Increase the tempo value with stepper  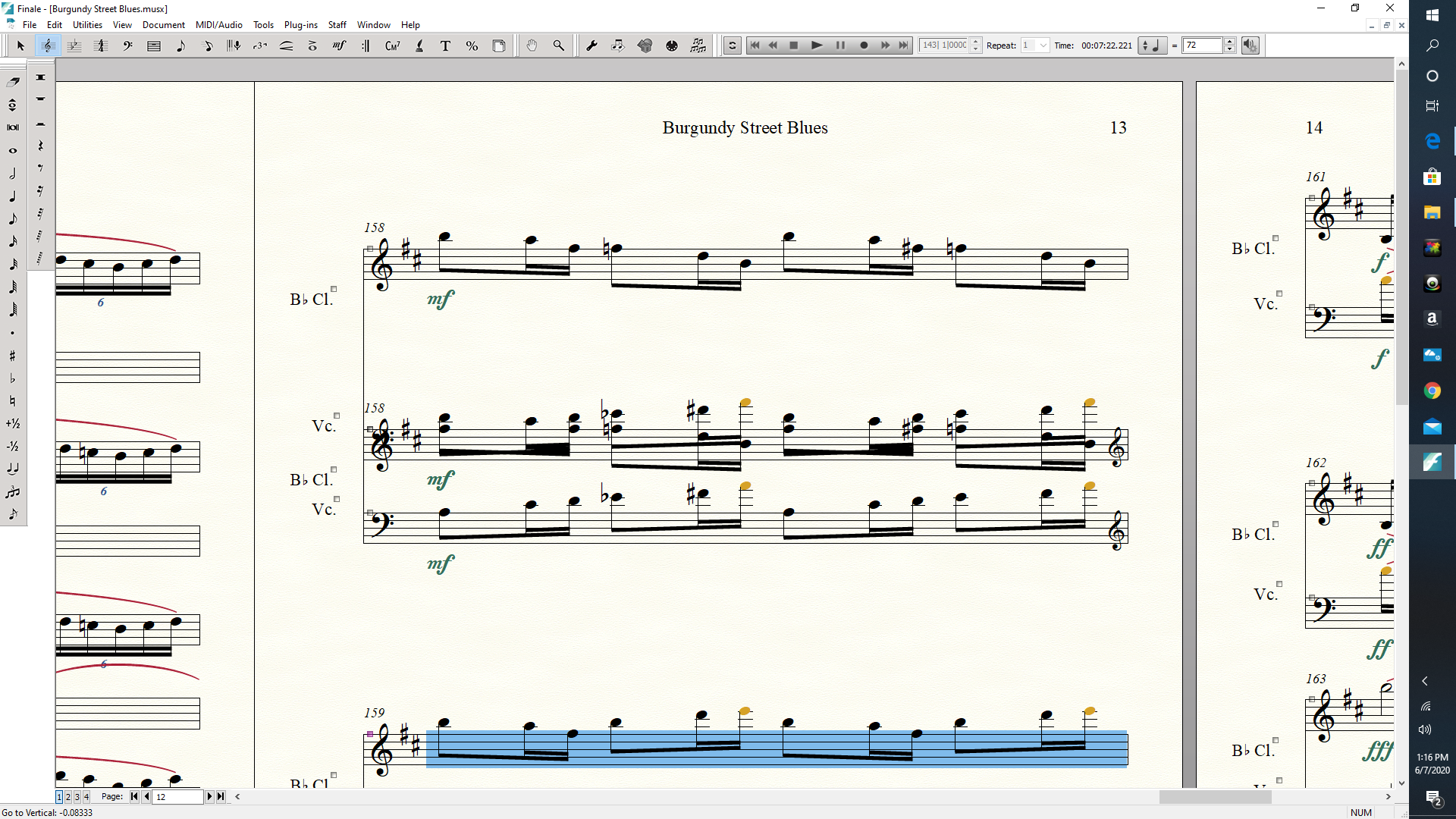1230,42
